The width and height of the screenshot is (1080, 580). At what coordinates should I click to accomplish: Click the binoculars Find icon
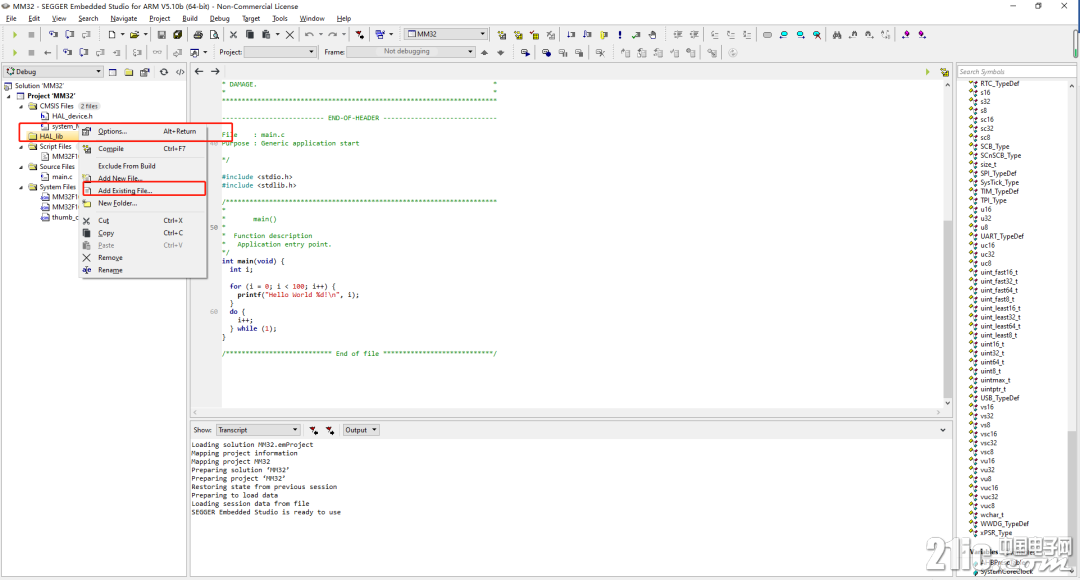click(x=837, y=34)
